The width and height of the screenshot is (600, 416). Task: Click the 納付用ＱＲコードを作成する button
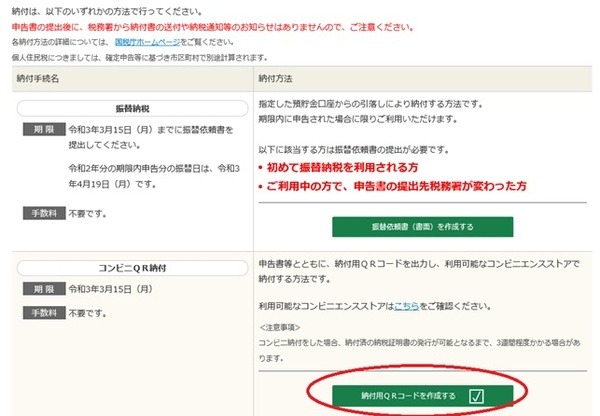(422, 395)
